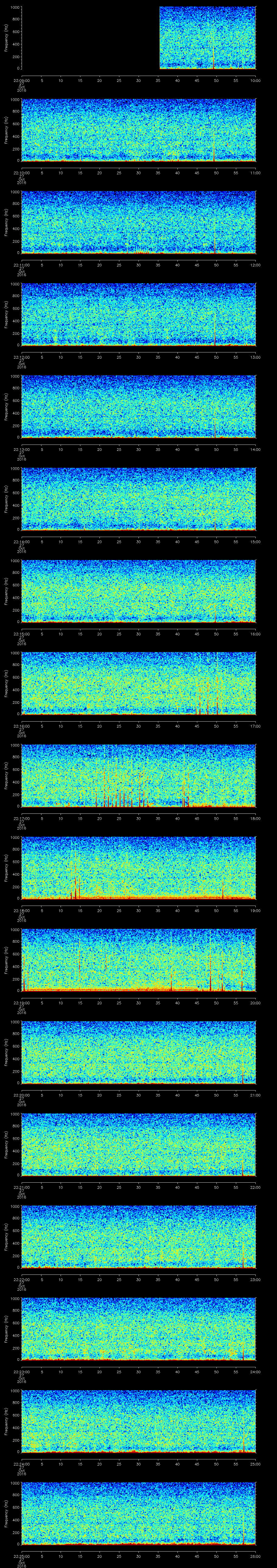Click the '22:14:00' start time label
Image resolution: width=277 pixels, height=1568 pixels.
click(x=22, y=542)
